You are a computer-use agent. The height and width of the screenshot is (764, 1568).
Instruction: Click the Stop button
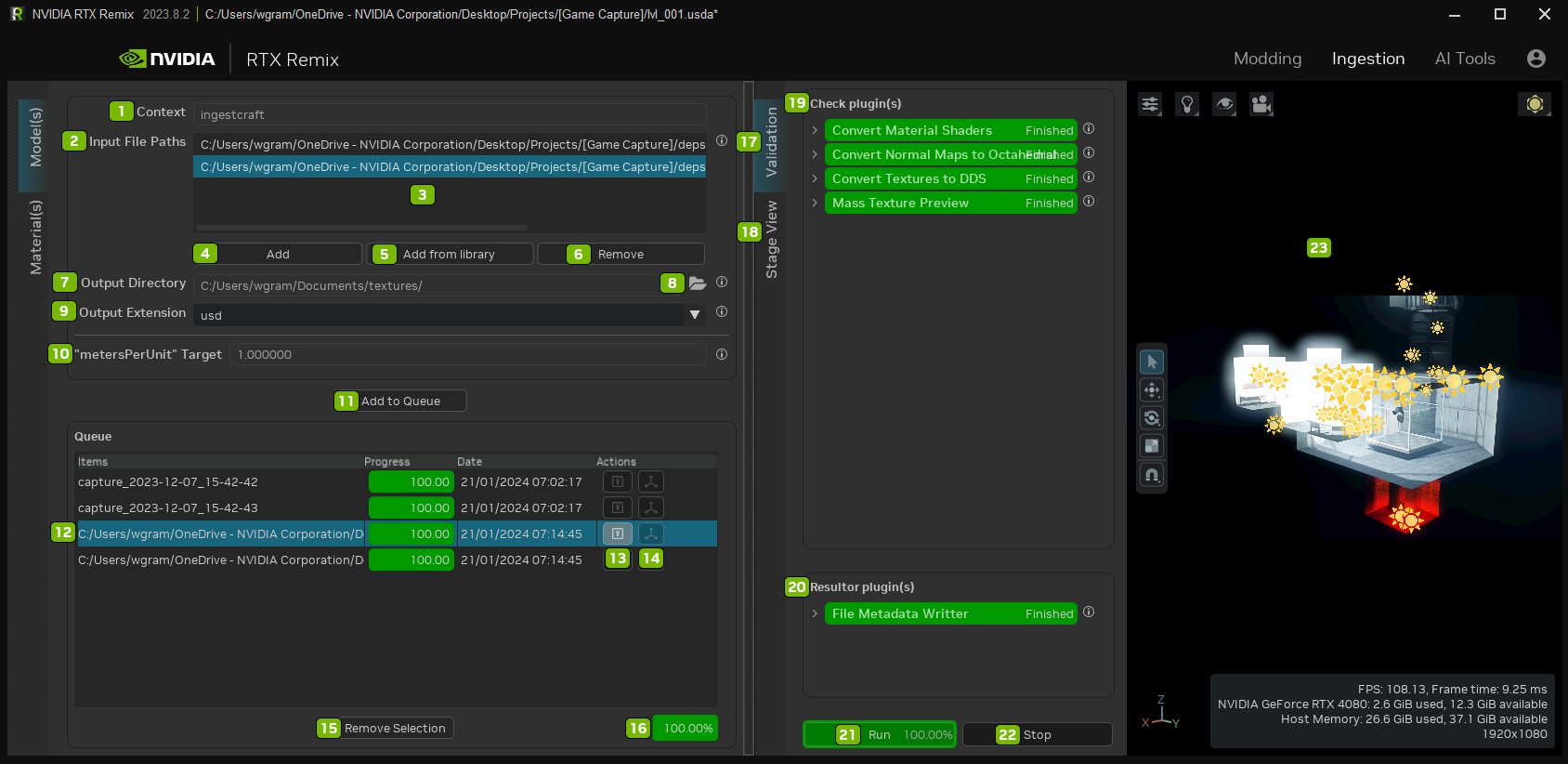tap(1038, 734)
